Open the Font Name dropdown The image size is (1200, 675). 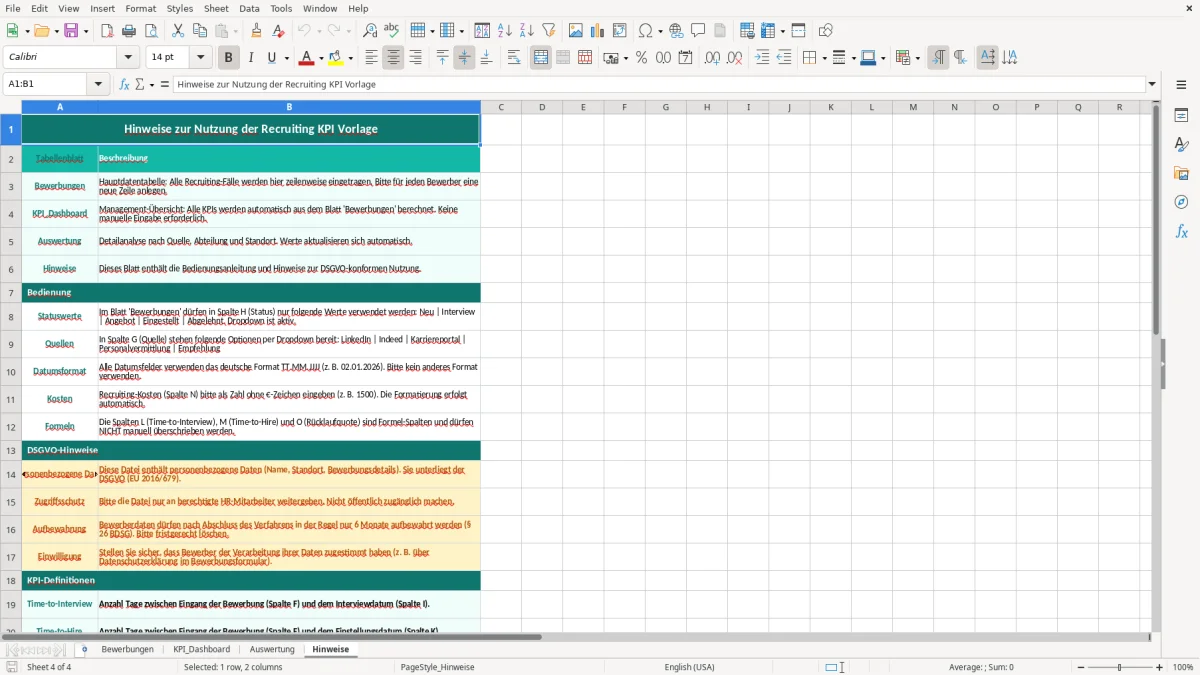click(x=130, y=58)
